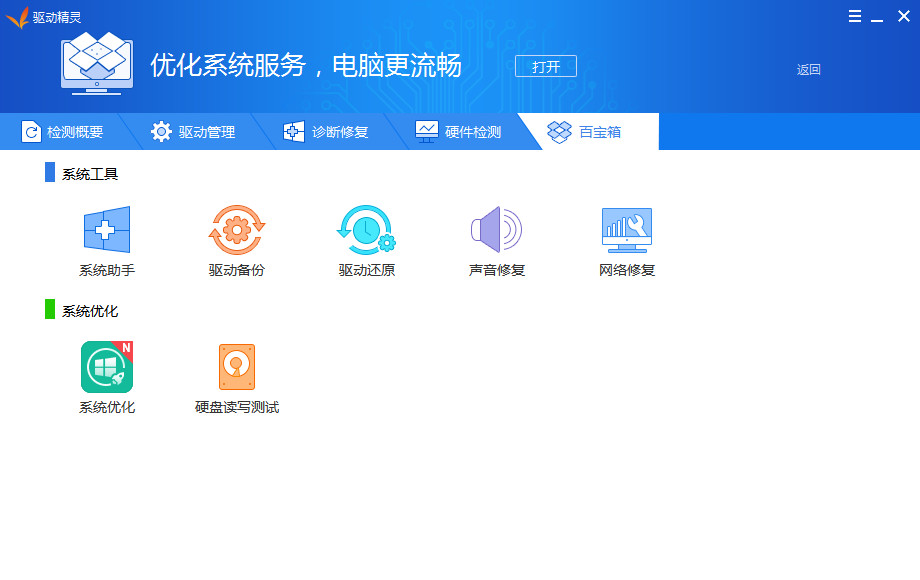Open the hamburger main menu
The width and height of the screenshot is (920, 580).
[855, 16]
